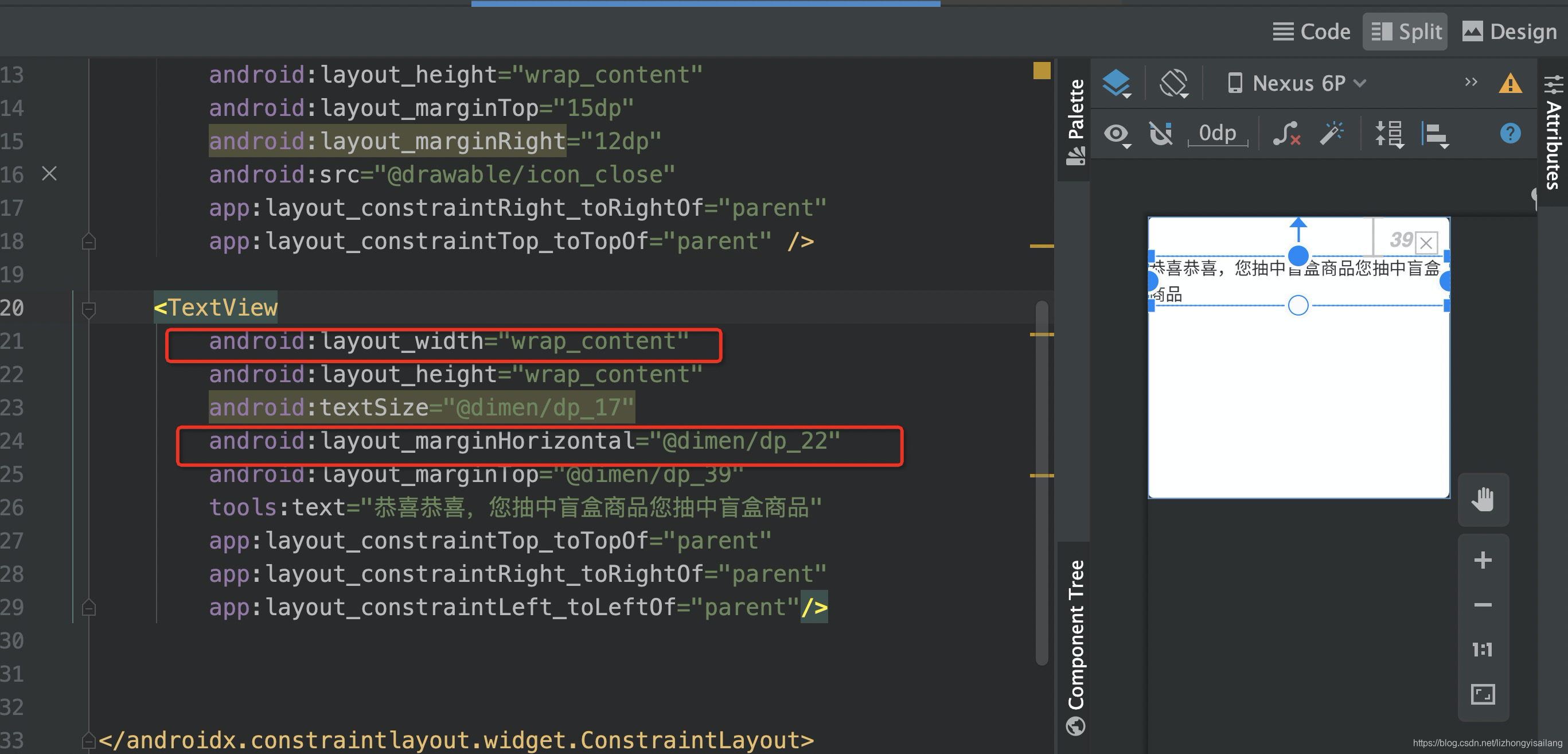Infer constraints with the magic wand
1568x754 pixels.
(x=1332, y=132)
